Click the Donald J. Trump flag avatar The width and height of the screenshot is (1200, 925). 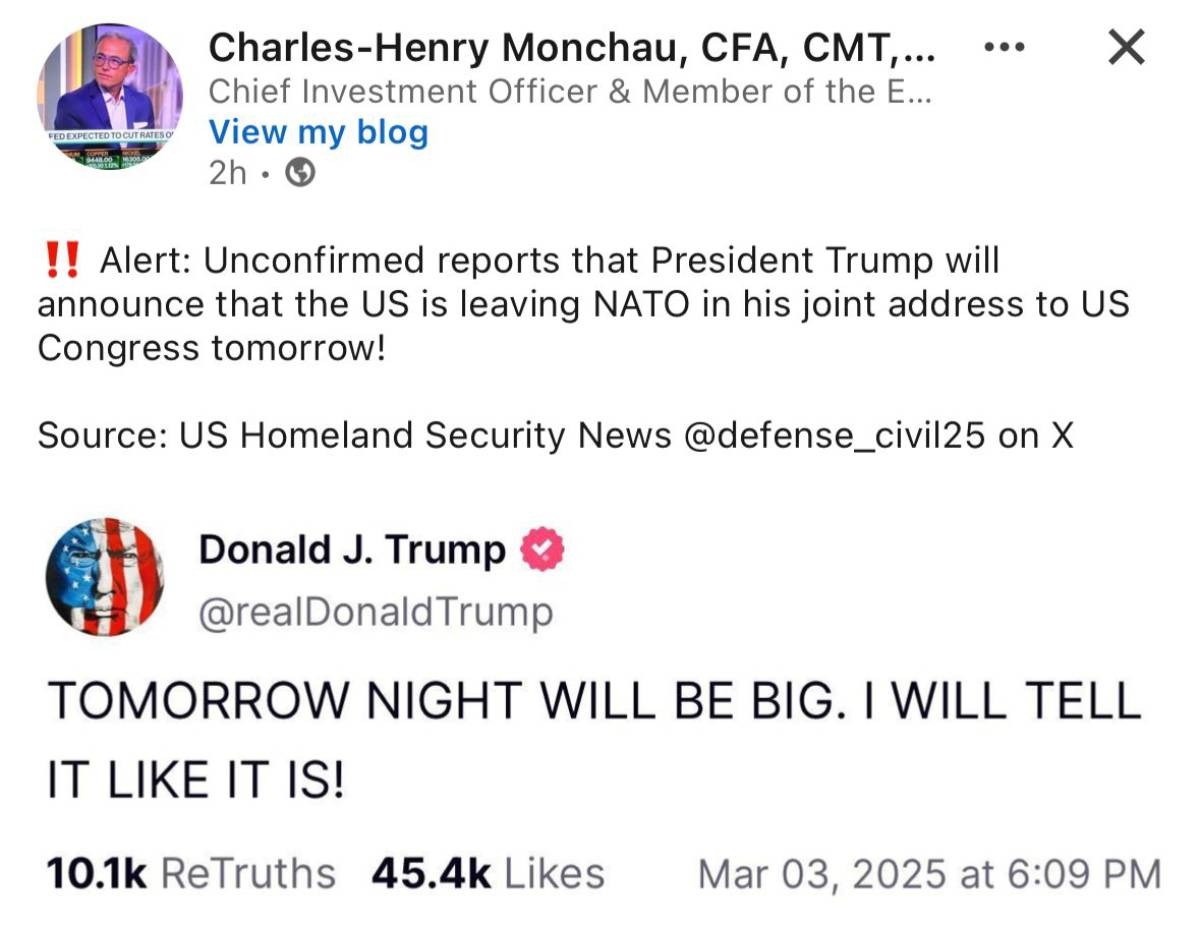coord(105,577)
